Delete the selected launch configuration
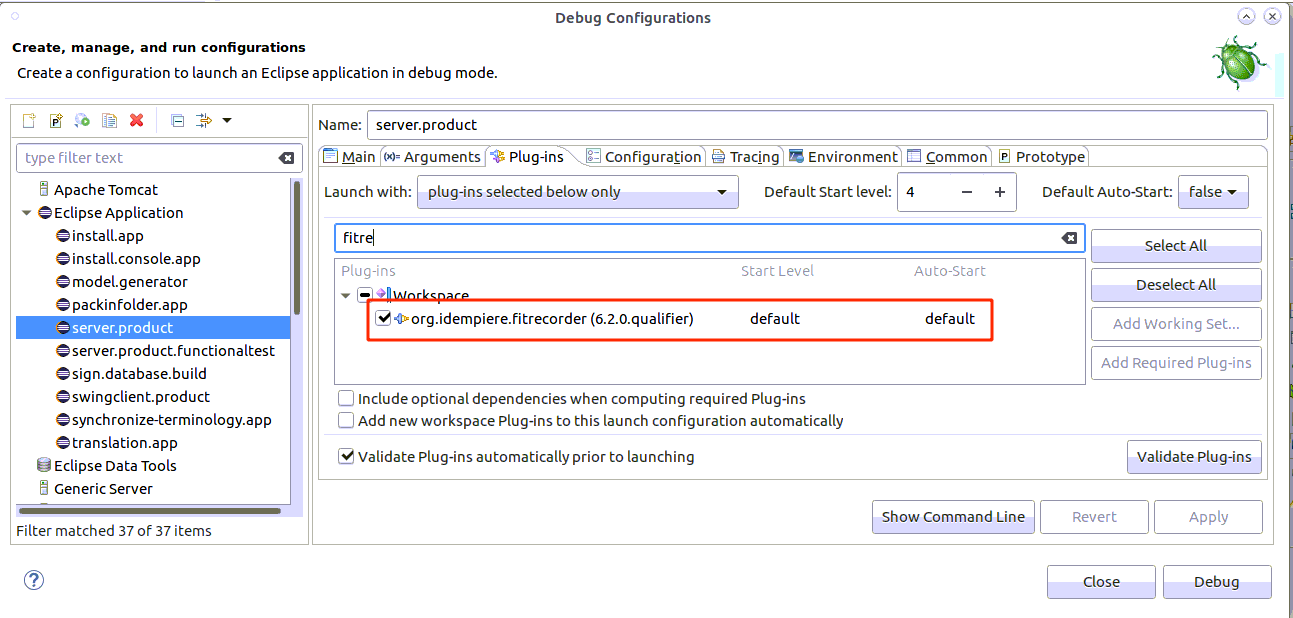 [x=134, y=120]
